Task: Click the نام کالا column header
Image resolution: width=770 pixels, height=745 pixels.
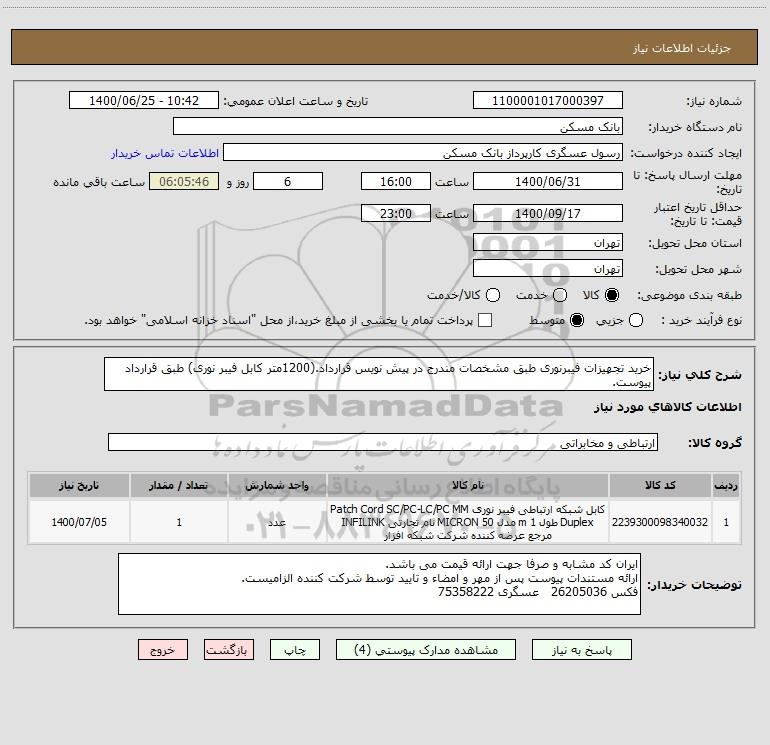Action: point(468,485)
